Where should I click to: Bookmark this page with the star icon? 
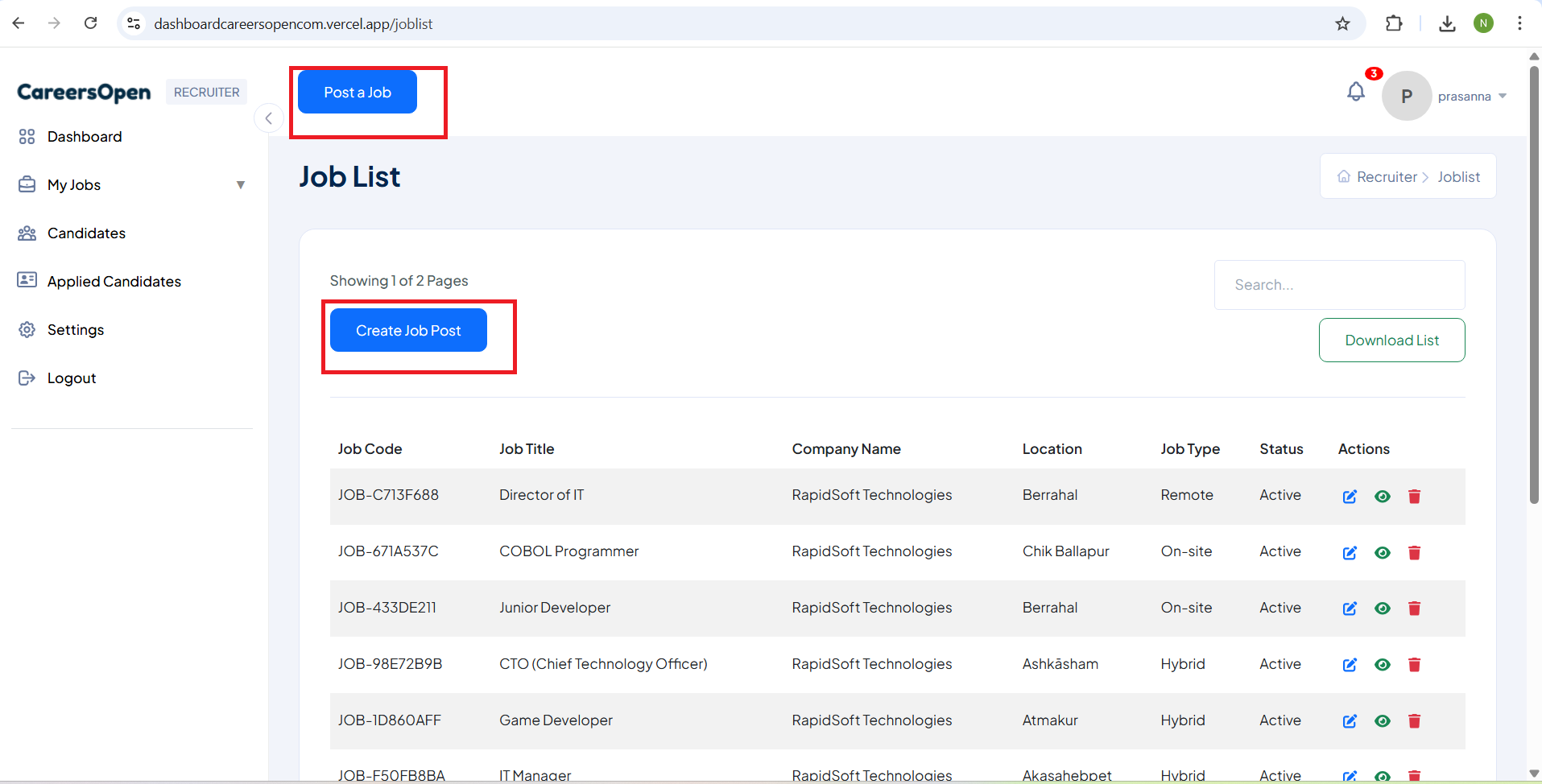pyautogui.click(x=1342, y=24)
